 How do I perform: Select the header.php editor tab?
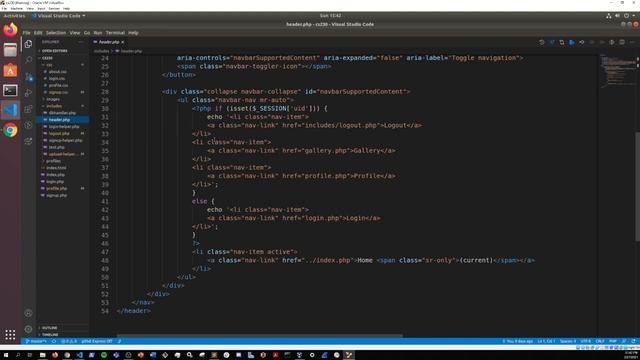[x=109, y=42]
